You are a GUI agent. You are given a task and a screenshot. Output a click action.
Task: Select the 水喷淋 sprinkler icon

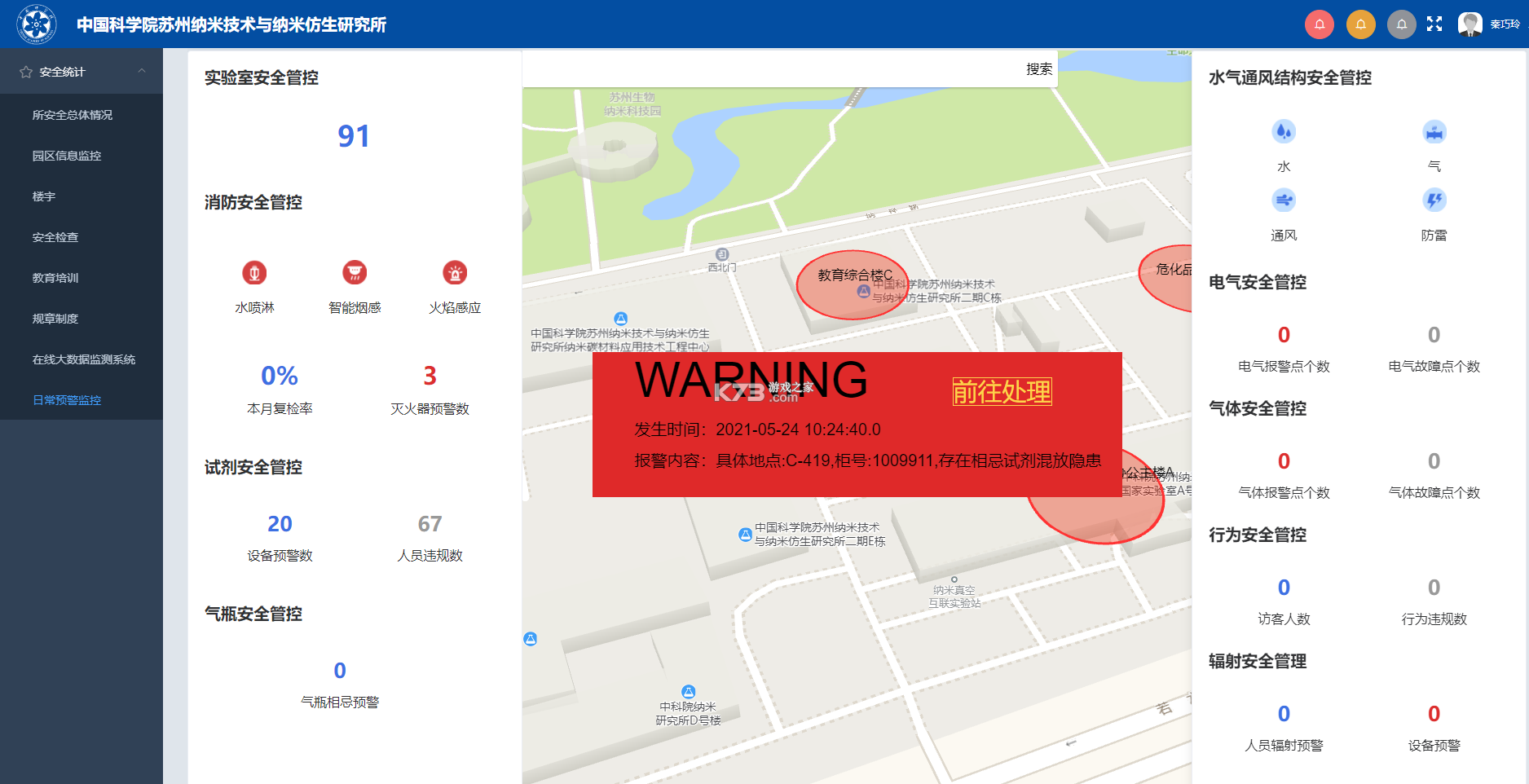pos(254,273)
